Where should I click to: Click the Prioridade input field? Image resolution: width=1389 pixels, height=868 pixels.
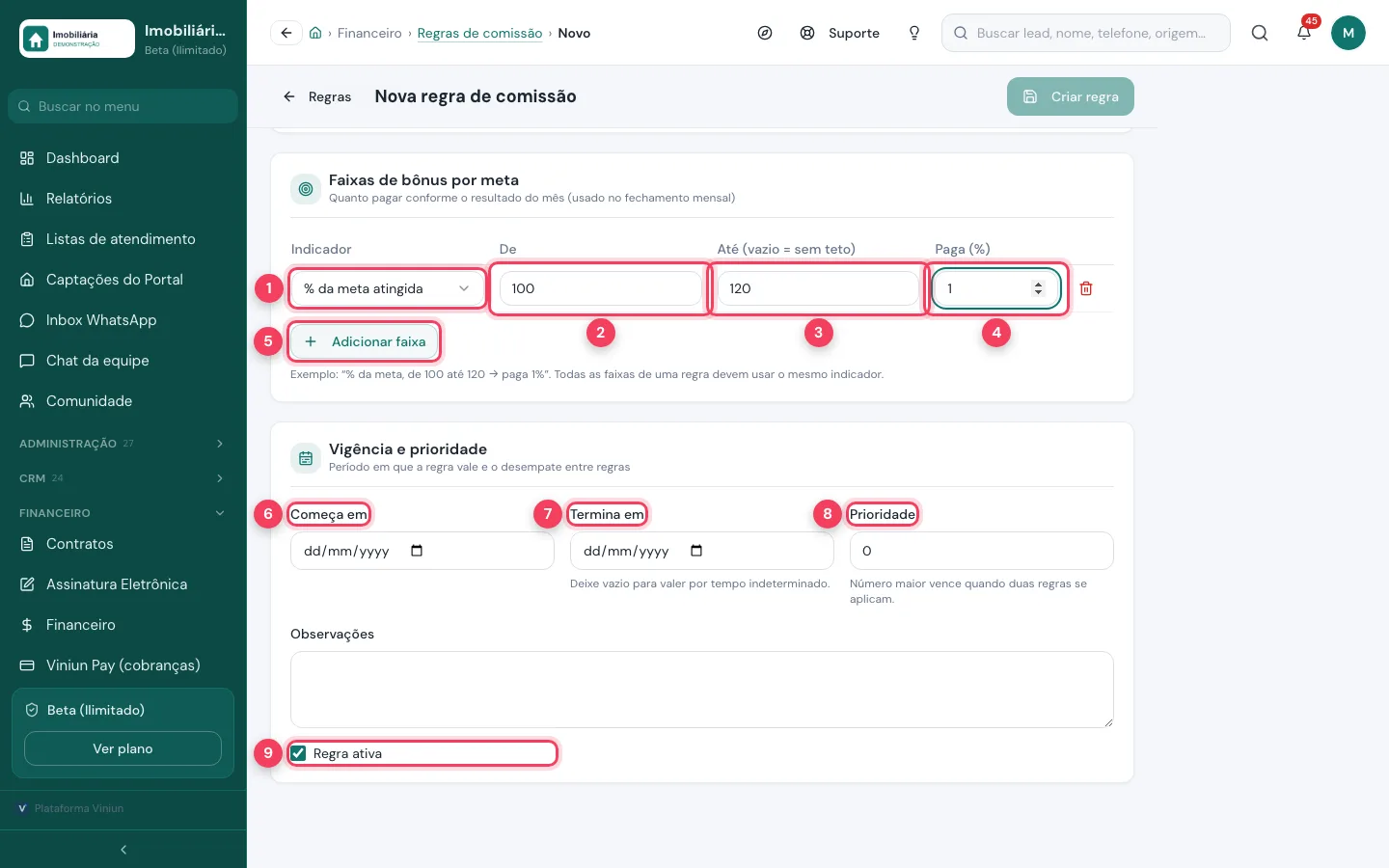(982, 551)
